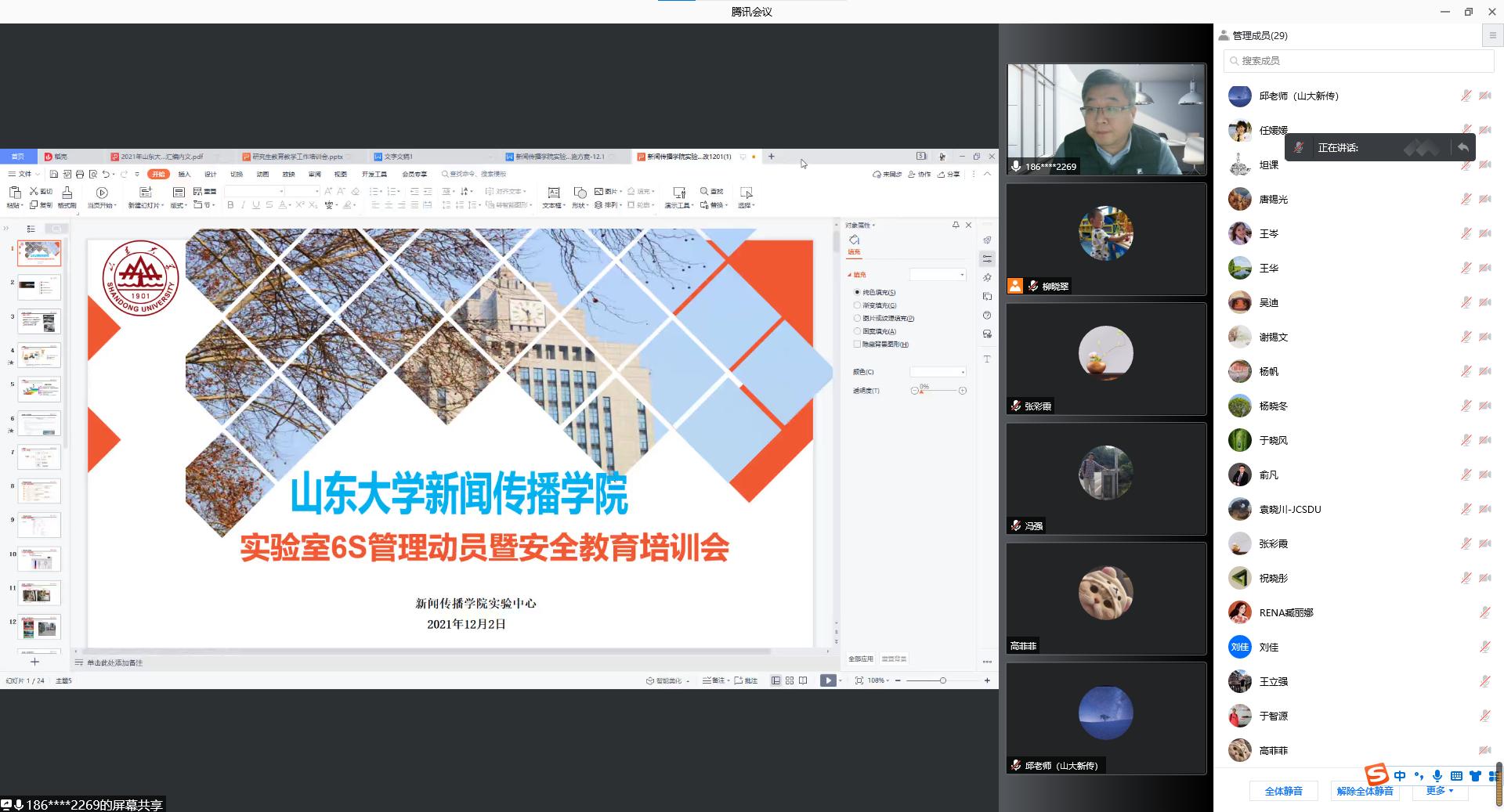Image resolution: width=1504 pixels, height=812 pixels.
Task: Click the reply arrow on the speaking popup
Action: pos(1462,147)
